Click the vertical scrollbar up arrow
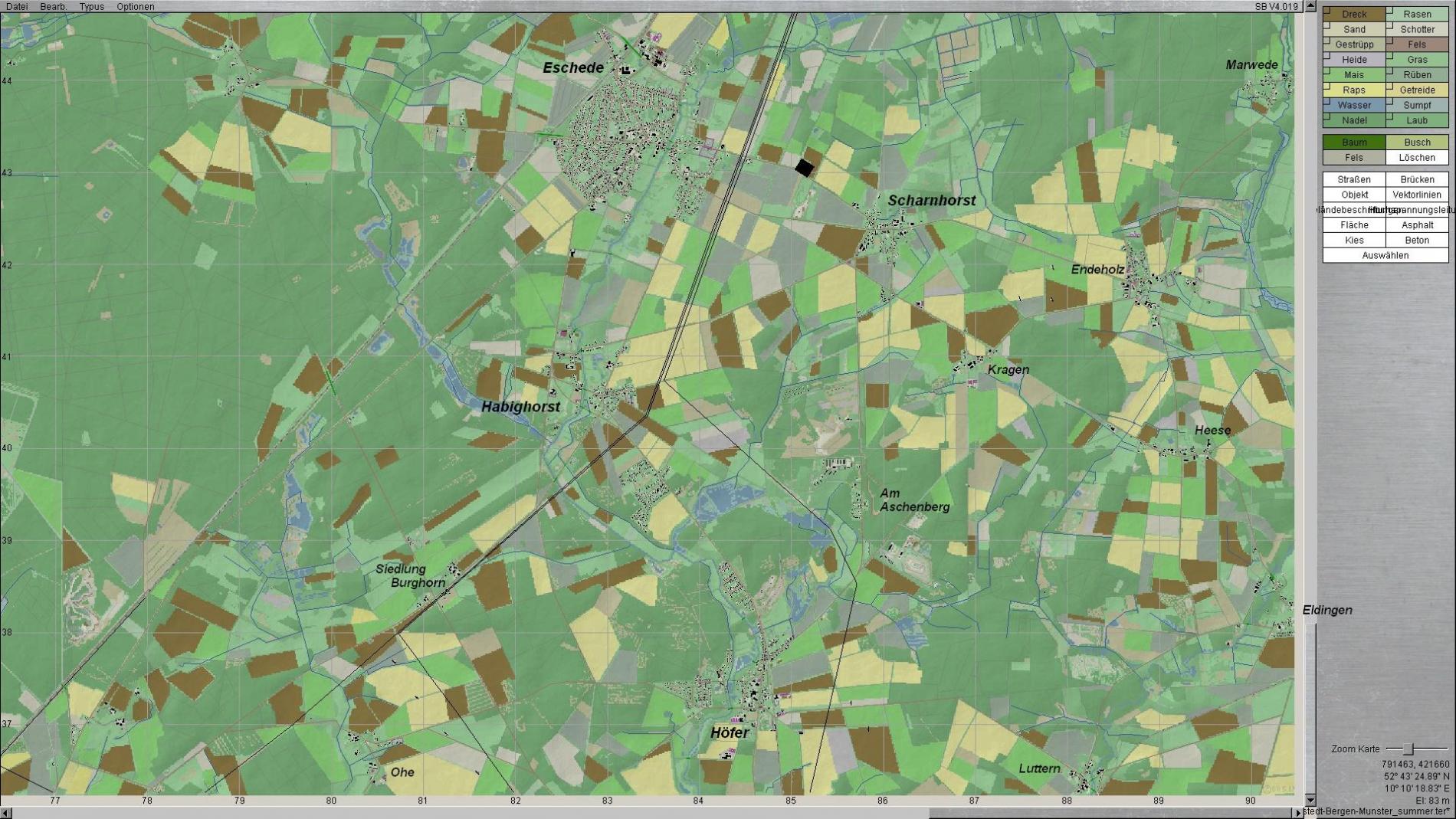1456x819 pixels. click(x=1310, y=6)
